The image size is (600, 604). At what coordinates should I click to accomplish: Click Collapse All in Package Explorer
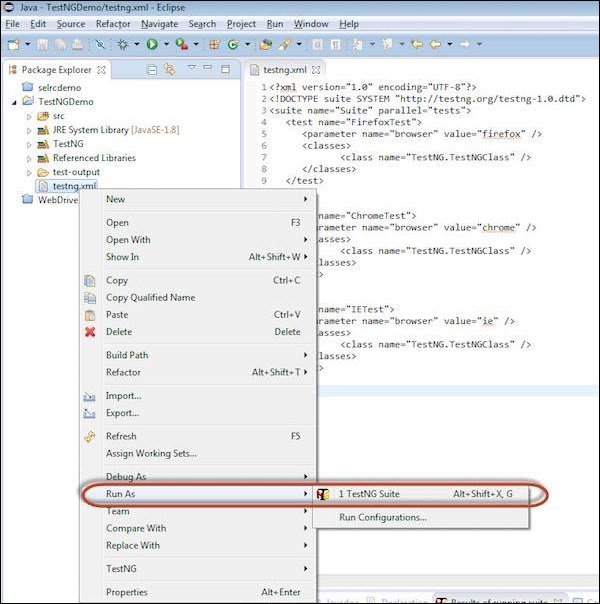click(x=153, y=70)
